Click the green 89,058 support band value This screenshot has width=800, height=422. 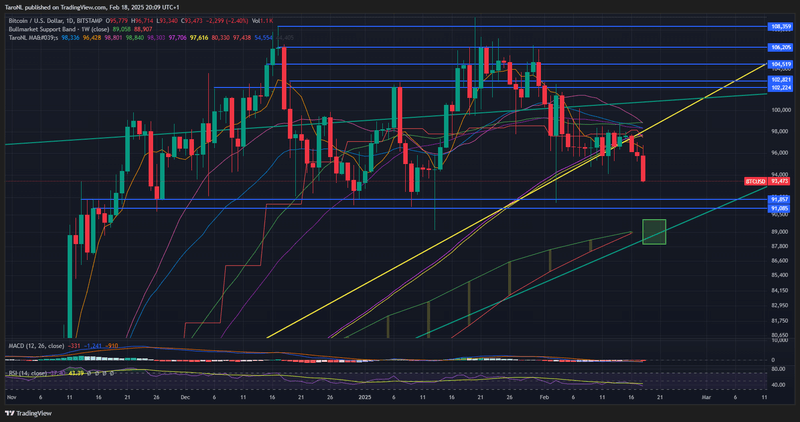click(x=122, y=29)
